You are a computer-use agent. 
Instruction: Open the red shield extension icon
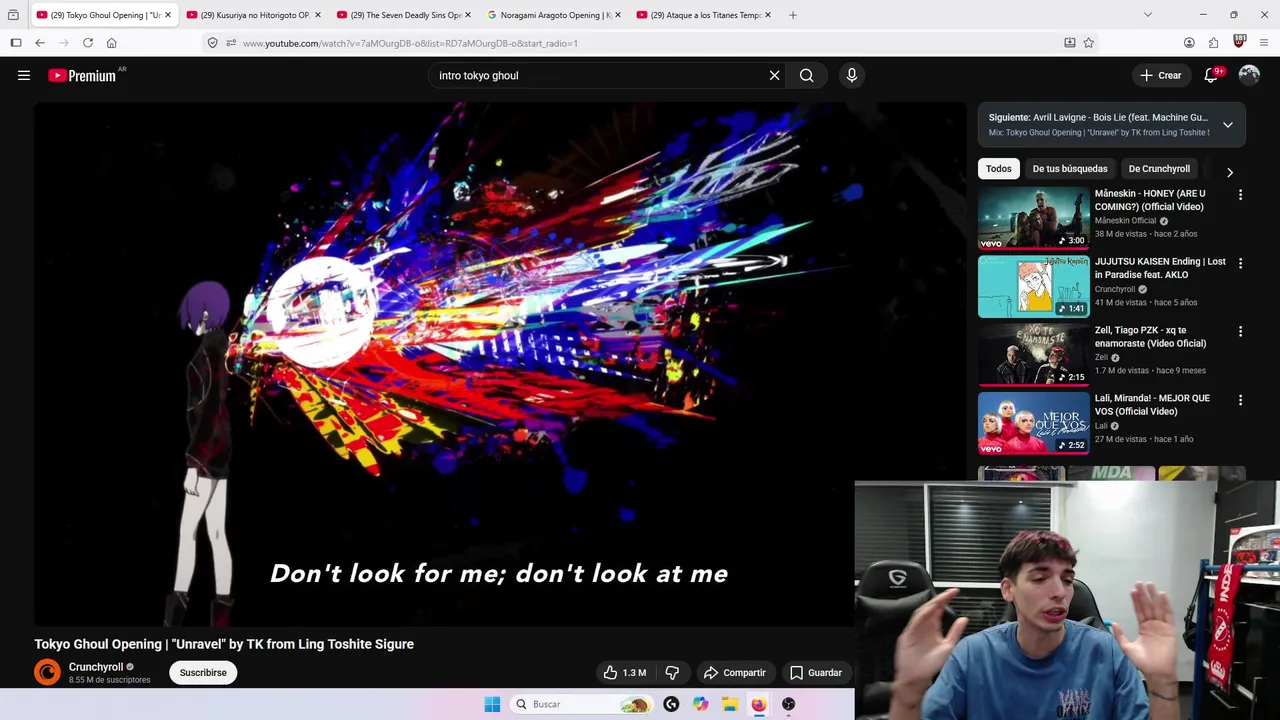tap(1239, 42)
